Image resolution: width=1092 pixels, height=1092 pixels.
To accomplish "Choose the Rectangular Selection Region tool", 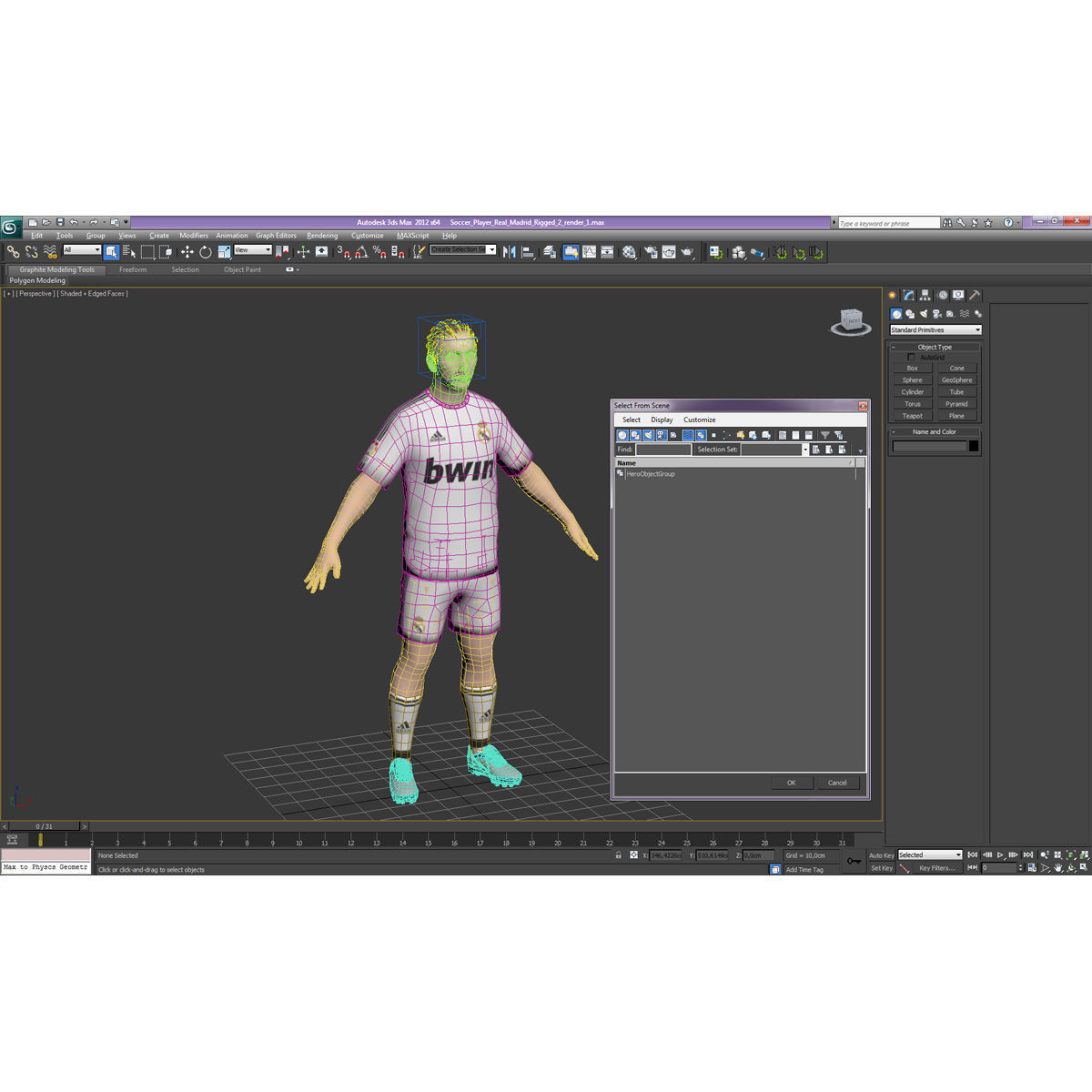I will point(147,252).
